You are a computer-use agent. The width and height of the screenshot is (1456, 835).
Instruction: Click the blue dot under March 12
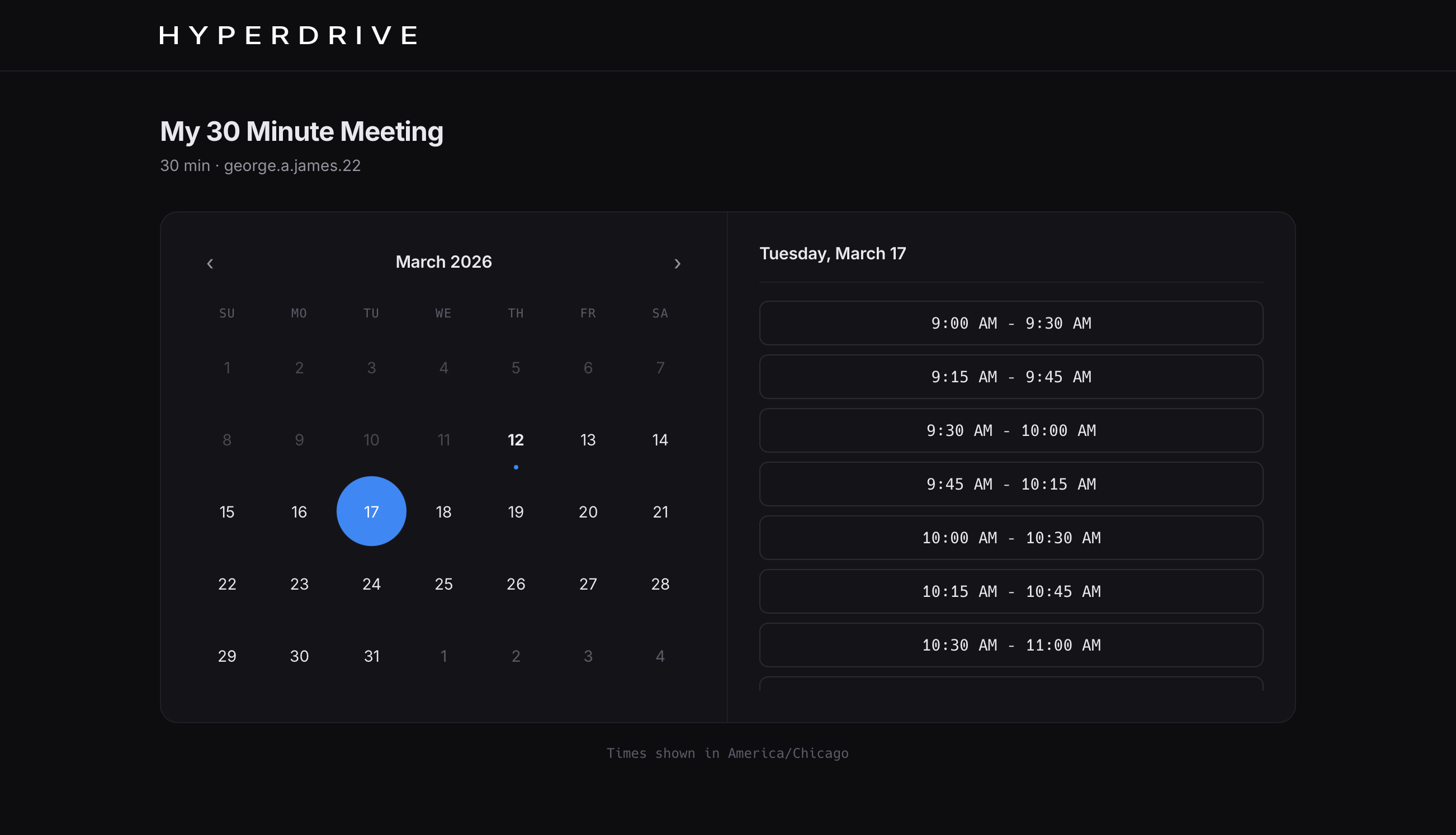tap(516, 467)
